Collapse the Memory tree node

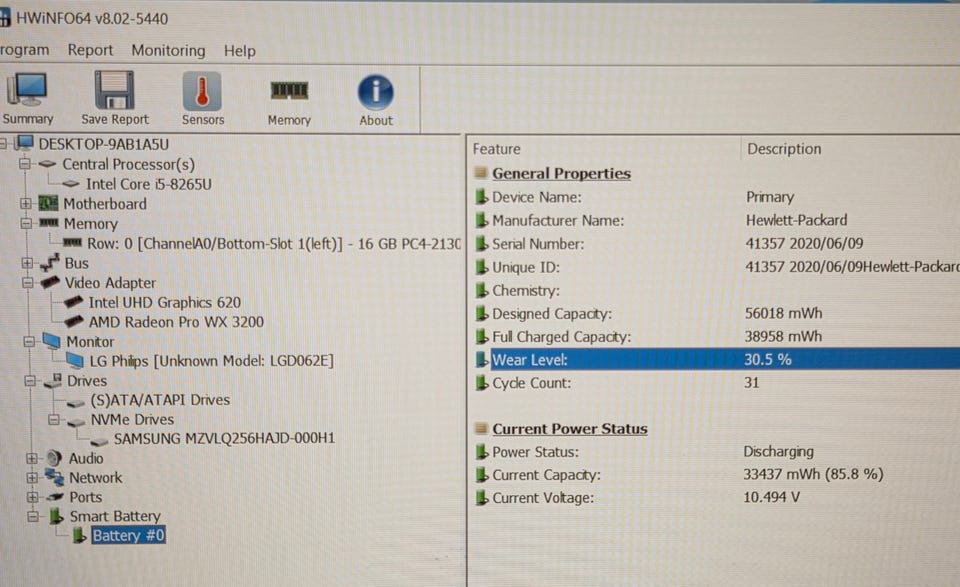pos(26,223)
